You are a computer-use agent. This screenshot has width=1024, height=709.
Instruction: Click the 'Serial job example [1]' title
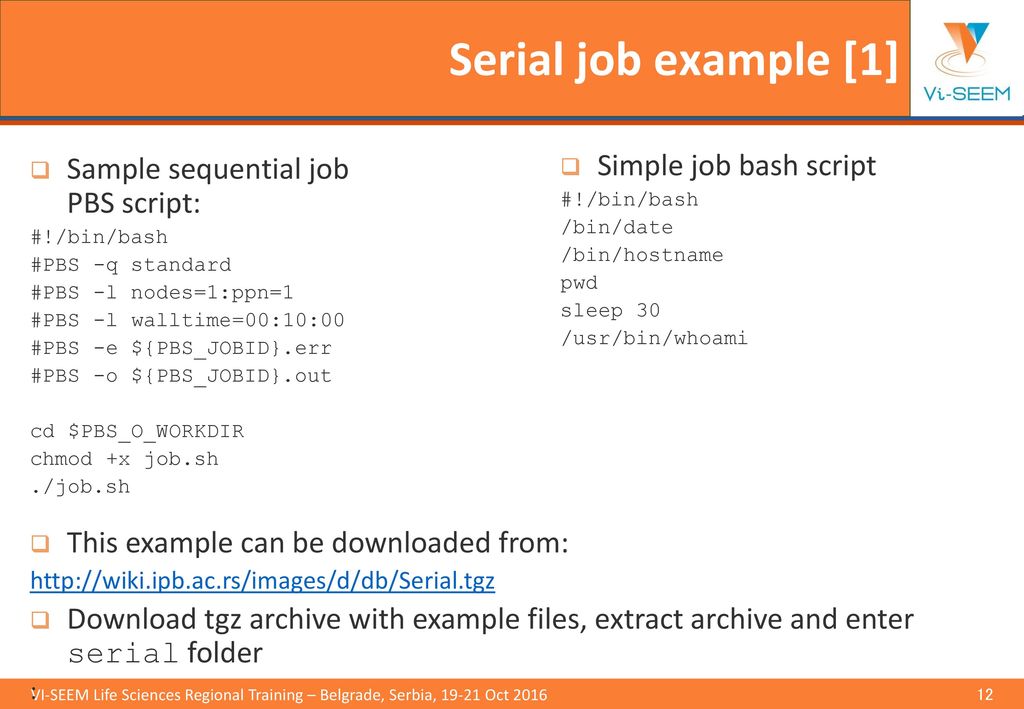673,59
